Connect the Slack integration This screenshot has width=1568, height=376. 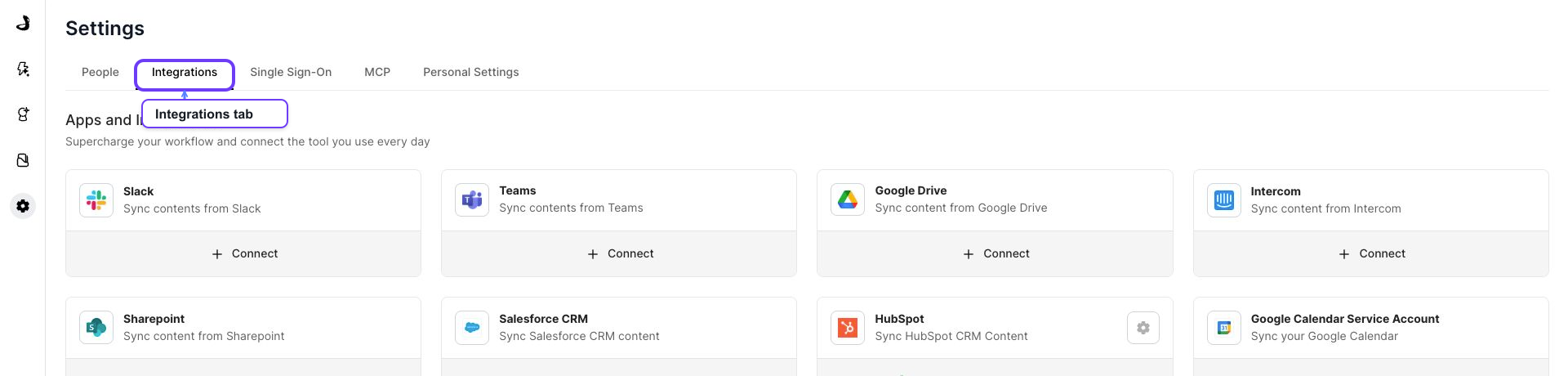click(243, 253)
